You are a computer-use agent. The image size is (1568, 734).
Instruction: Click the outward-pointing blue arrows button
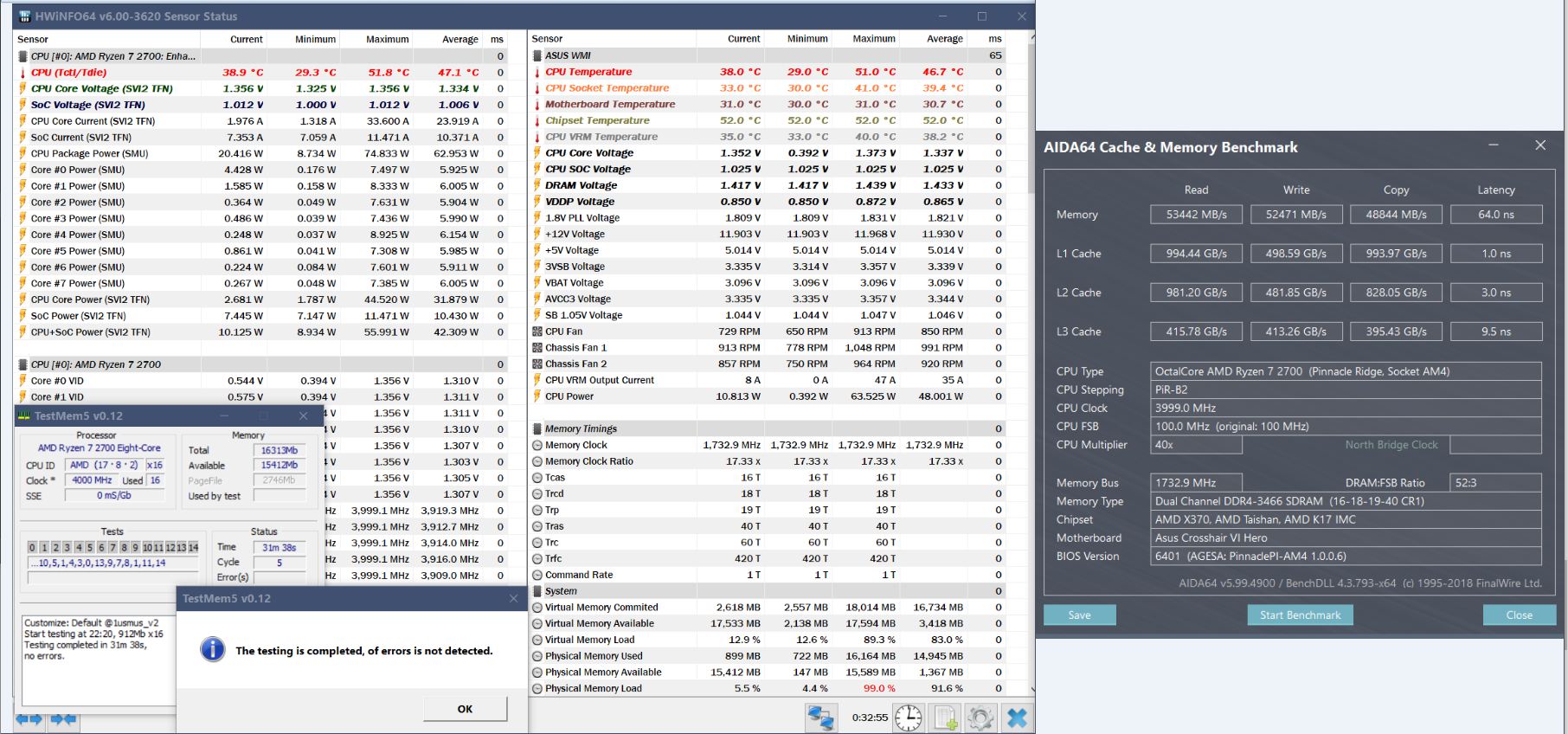click(29, 719)
